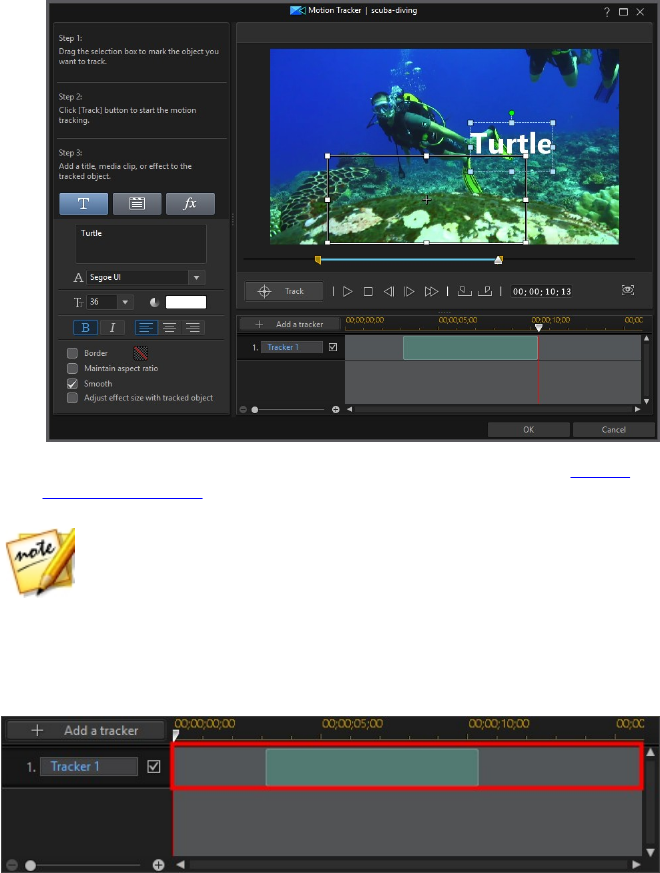Click the yellow range start marker under preview
660x873 pixels.
tap(318, 259)
